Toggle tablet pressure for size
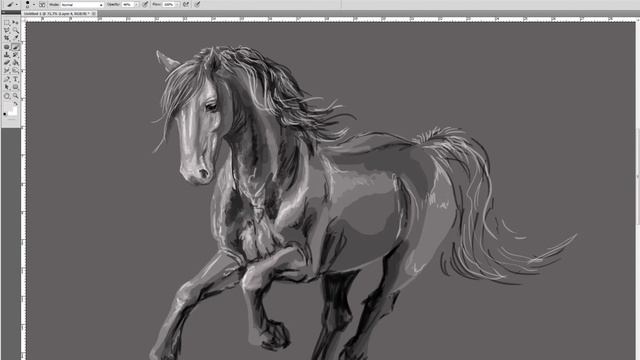640x360 pixels. (198, 4)
